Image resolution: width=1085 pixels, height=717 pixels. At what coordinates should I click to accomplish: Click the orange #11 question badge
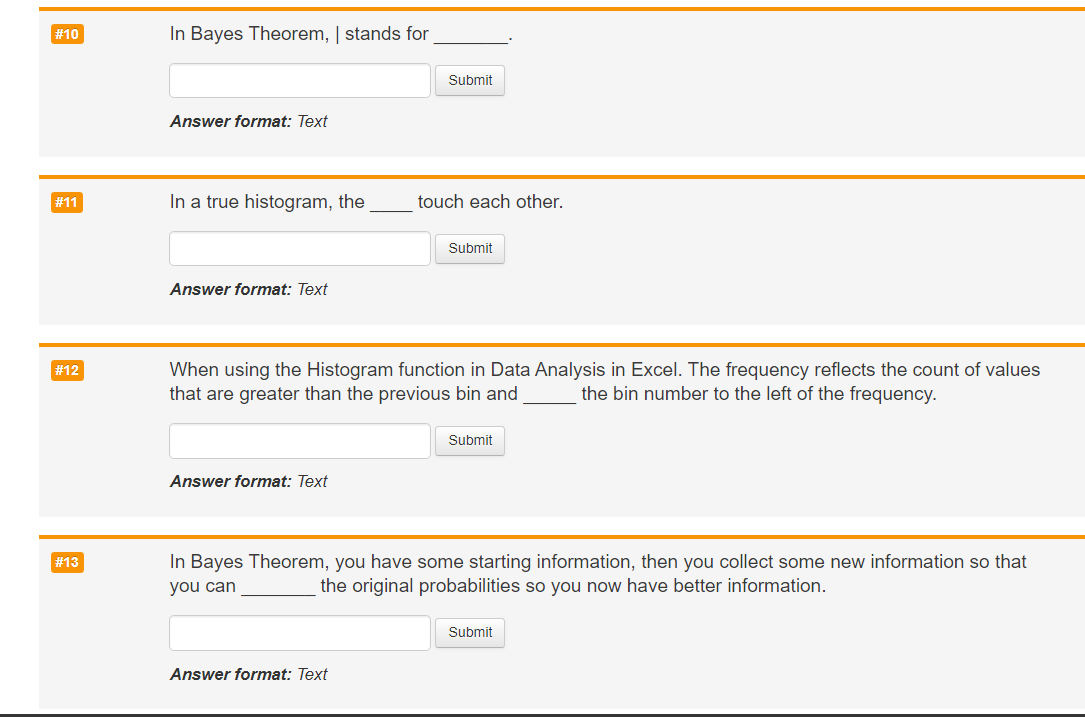(66, 202)
